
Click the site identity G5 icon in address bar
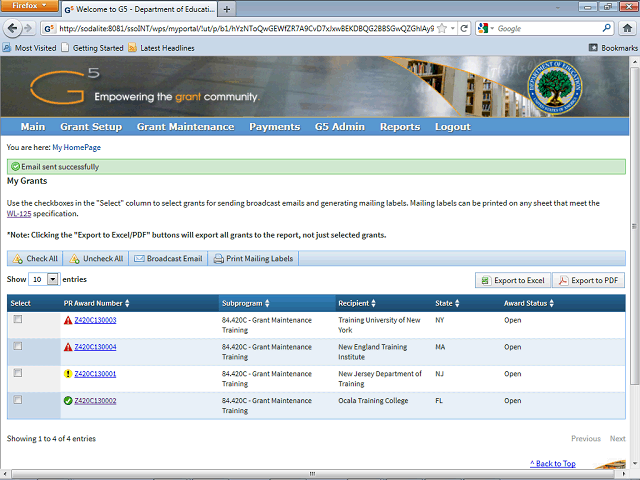pyautogui.click(x=49, y=28)
